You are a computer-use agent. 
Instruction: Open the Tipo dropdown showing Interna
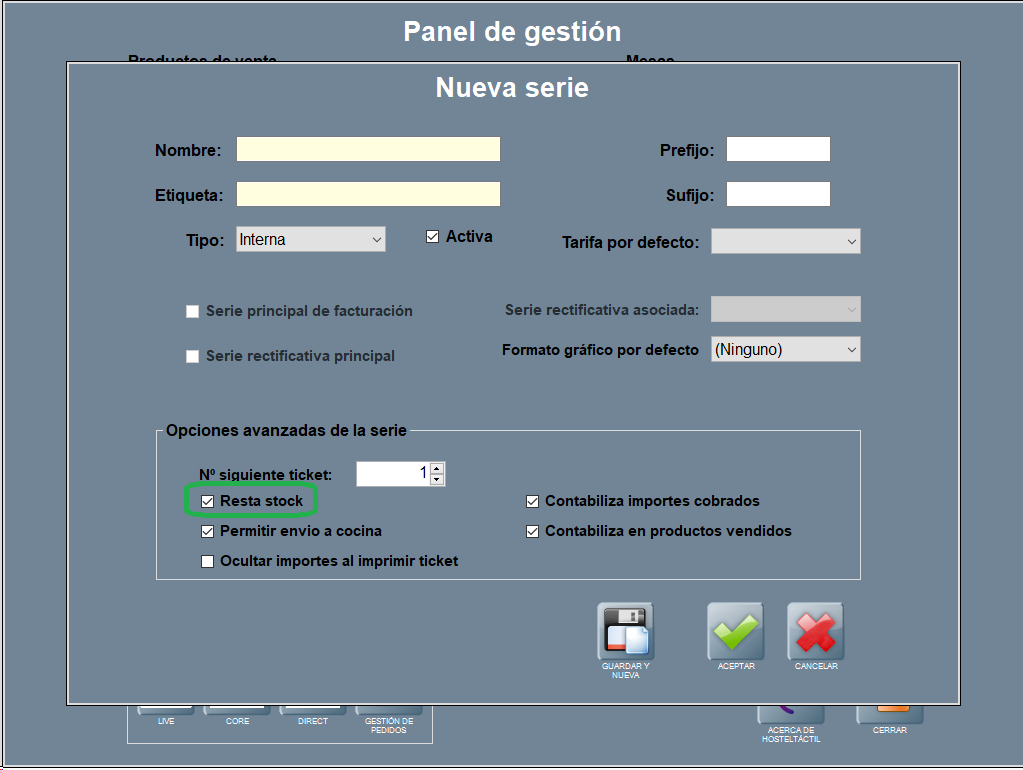pyautogui.click(x=310, y=240)
